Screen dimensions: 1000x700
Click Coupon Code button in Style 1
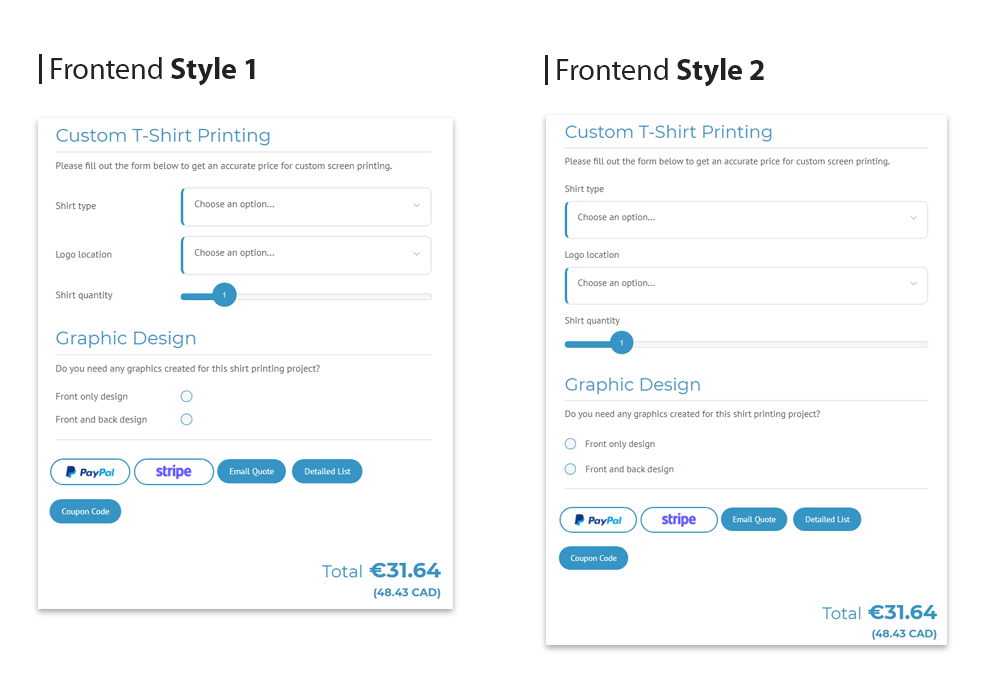coord(85,511)
